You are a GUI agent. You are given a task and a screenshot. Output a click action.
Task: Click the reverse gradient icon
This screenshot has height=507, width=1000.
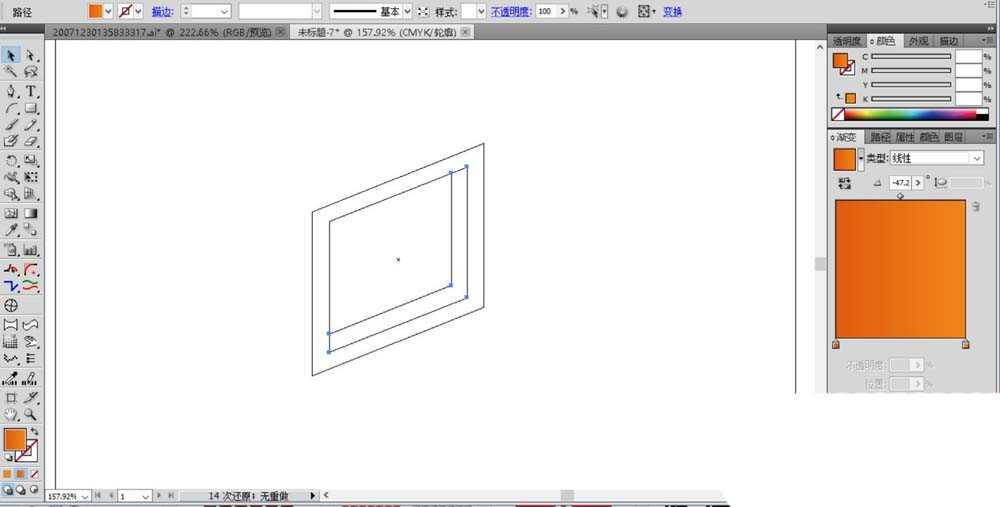(x=845, y=183)
